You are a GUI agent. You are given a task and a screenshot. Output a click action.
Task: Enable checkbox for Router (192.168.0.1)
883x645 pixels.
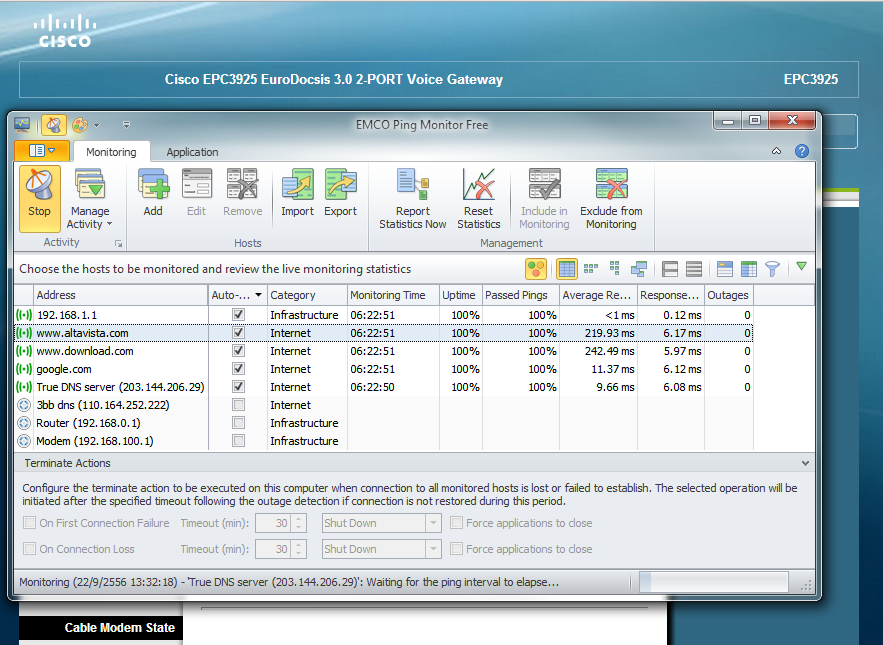pos(238,423)
